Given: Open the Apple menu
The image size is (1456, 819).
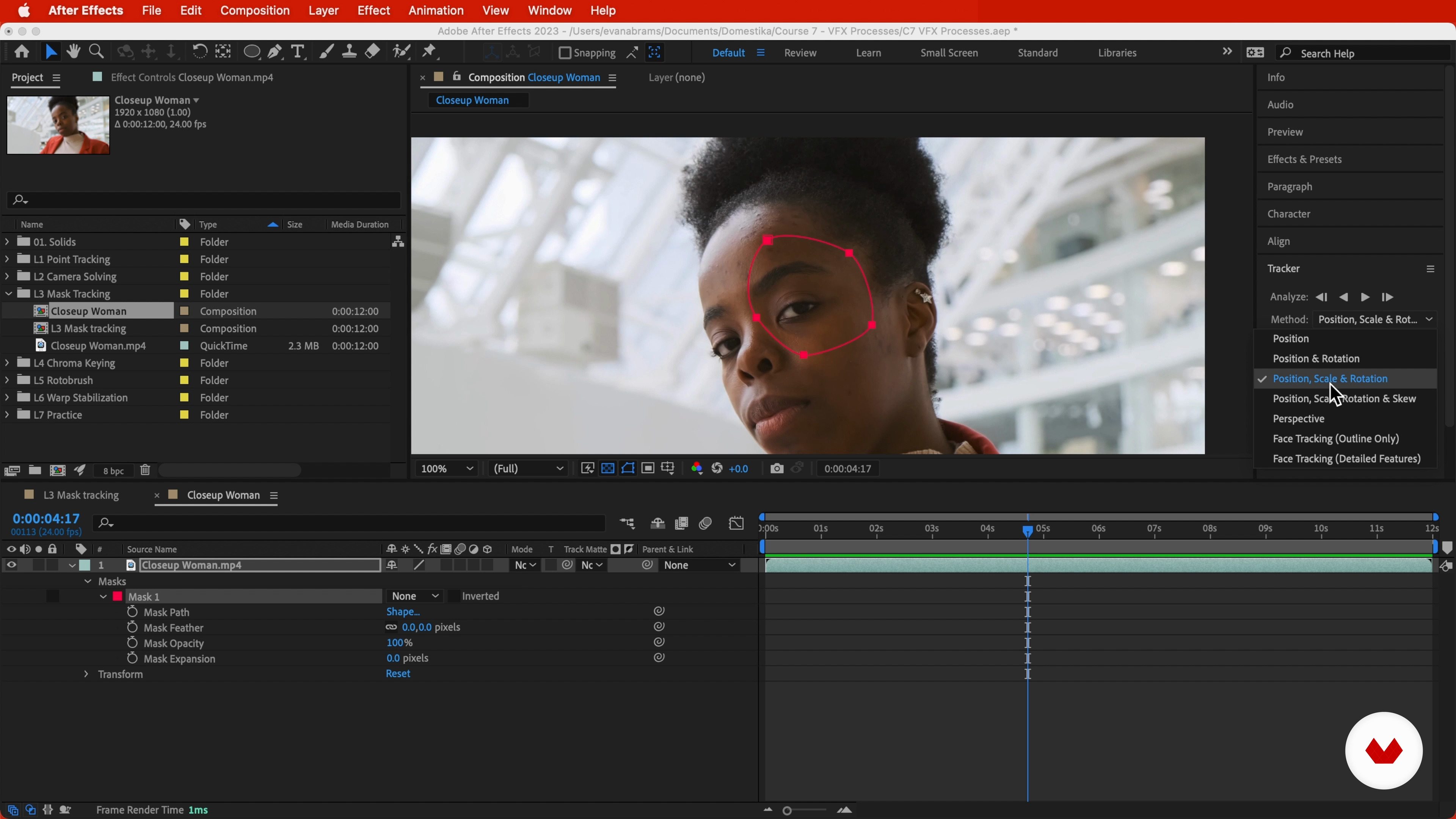Looking at the screenshot, I should (x=24, y=11).
